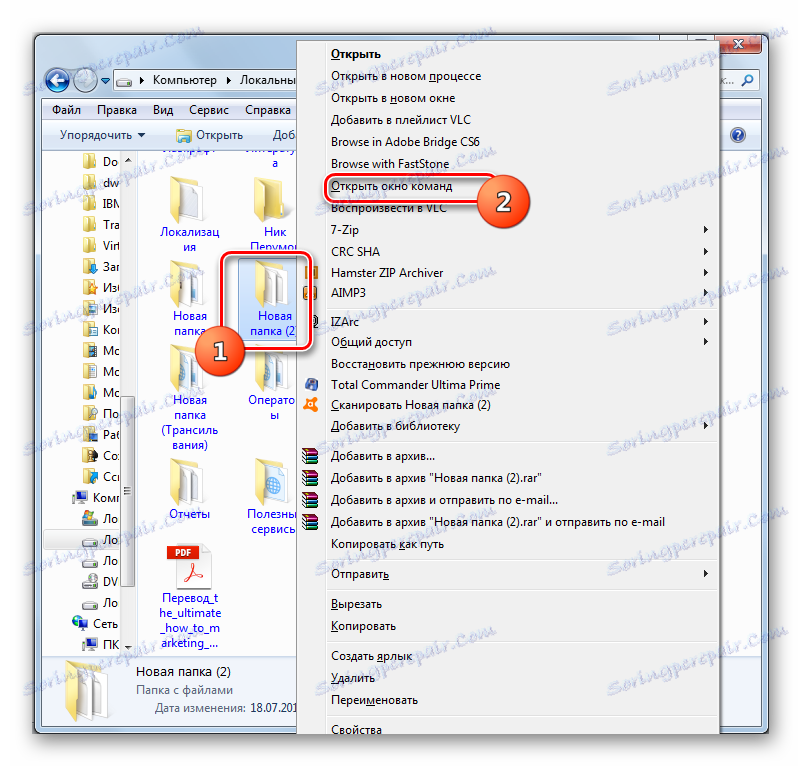Image resolution: width=801 pixels, height=766 pixels.
Task: Expand the 7-Zip submenu
Action: [x=705, y=229]
